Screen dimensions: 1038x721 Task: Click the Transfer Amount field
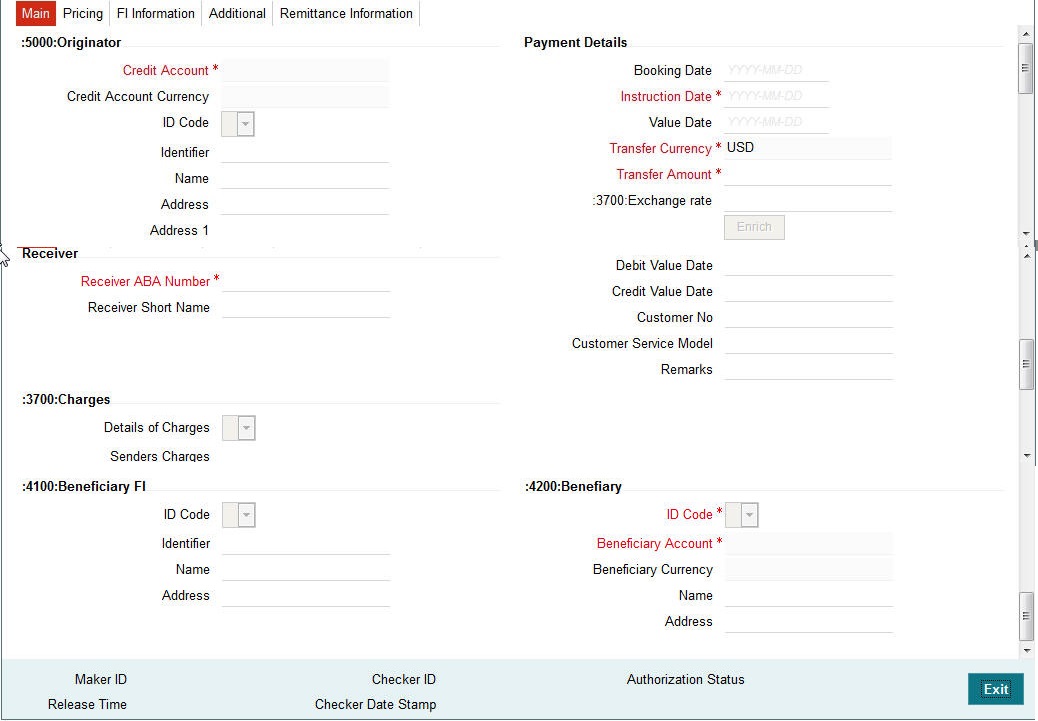tap(808, 174)
